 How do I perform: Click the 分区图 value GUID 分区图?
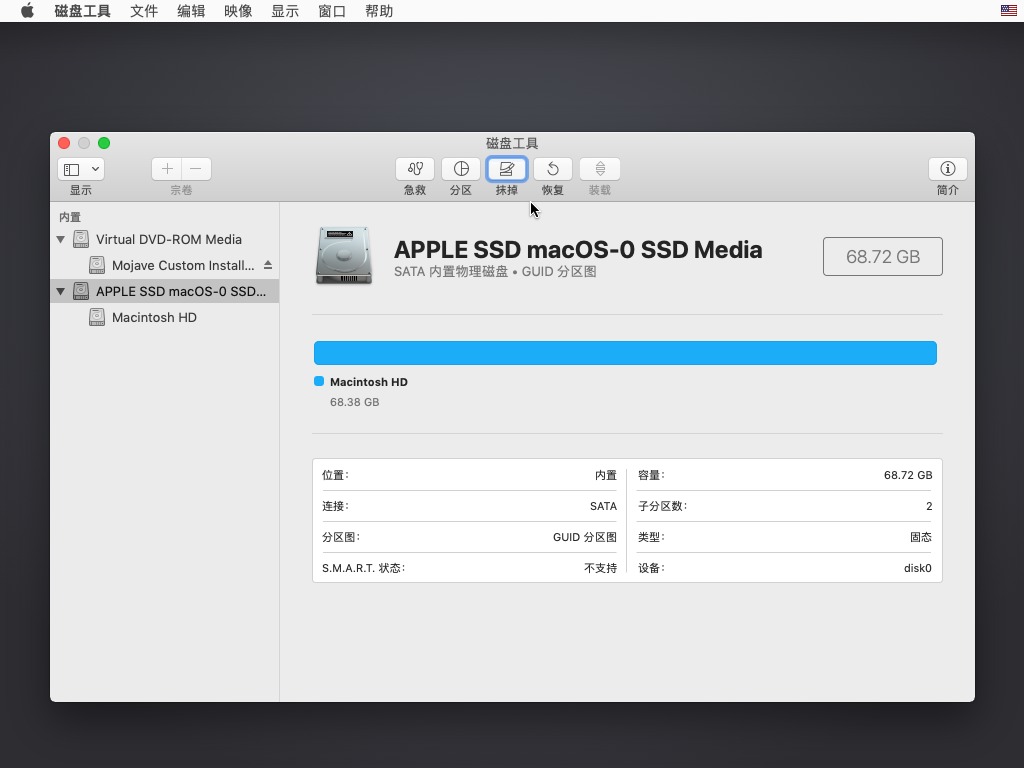(584, 537)
